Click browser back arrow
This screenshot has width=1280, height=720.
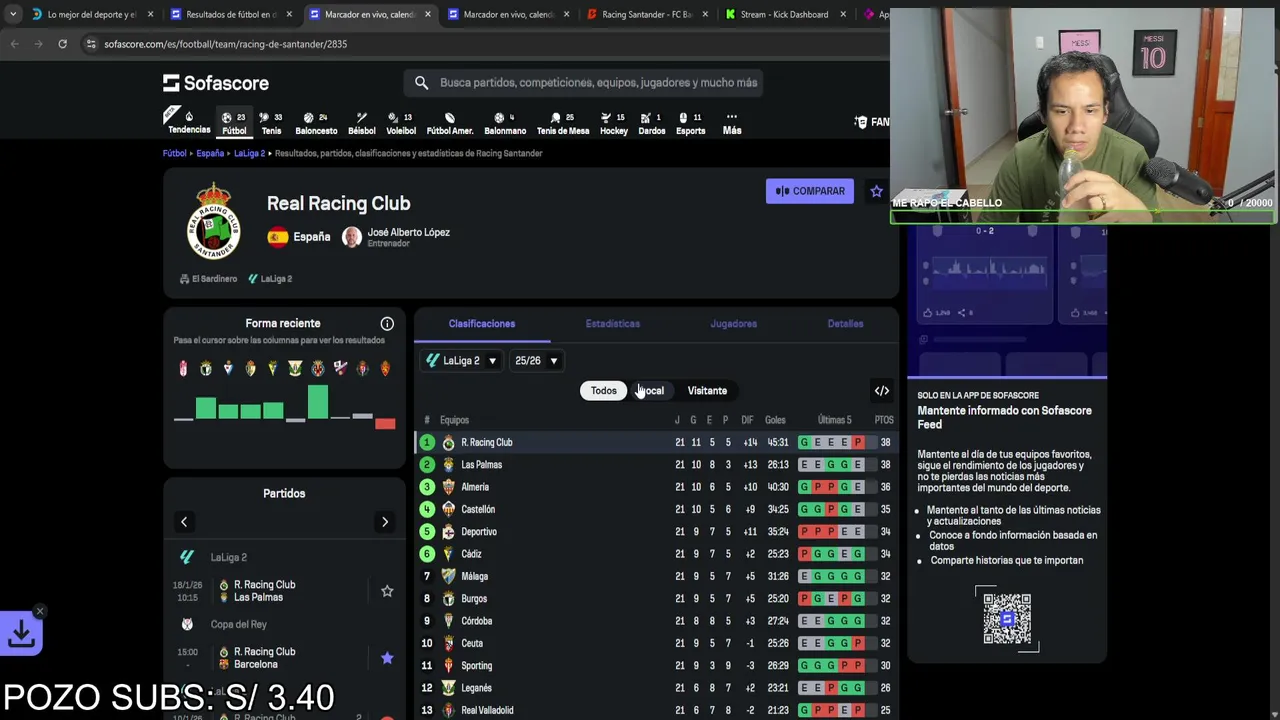[14, 44]
